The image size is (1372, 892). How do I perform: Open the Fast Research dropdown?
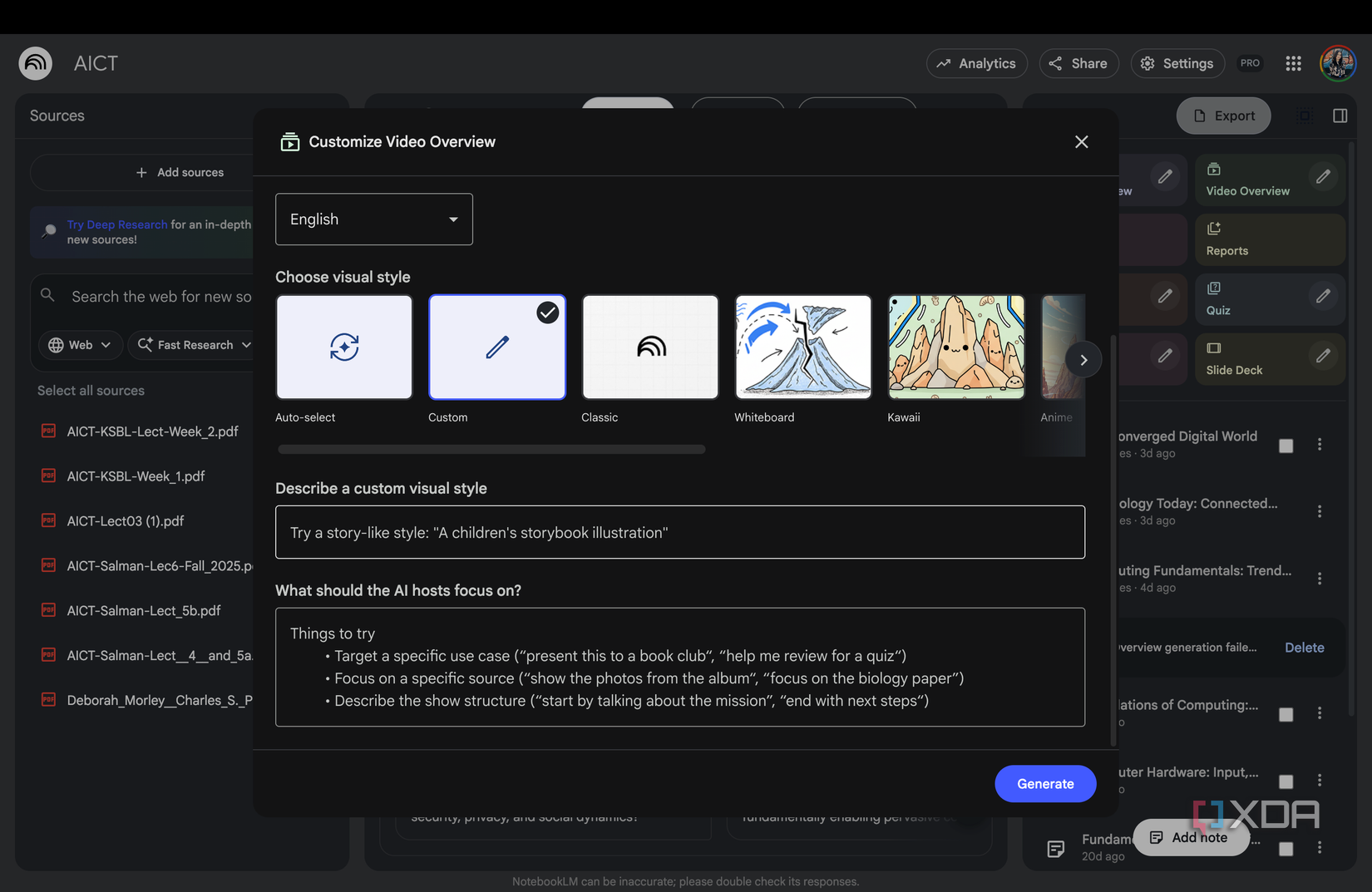click(x=192, y=344)
